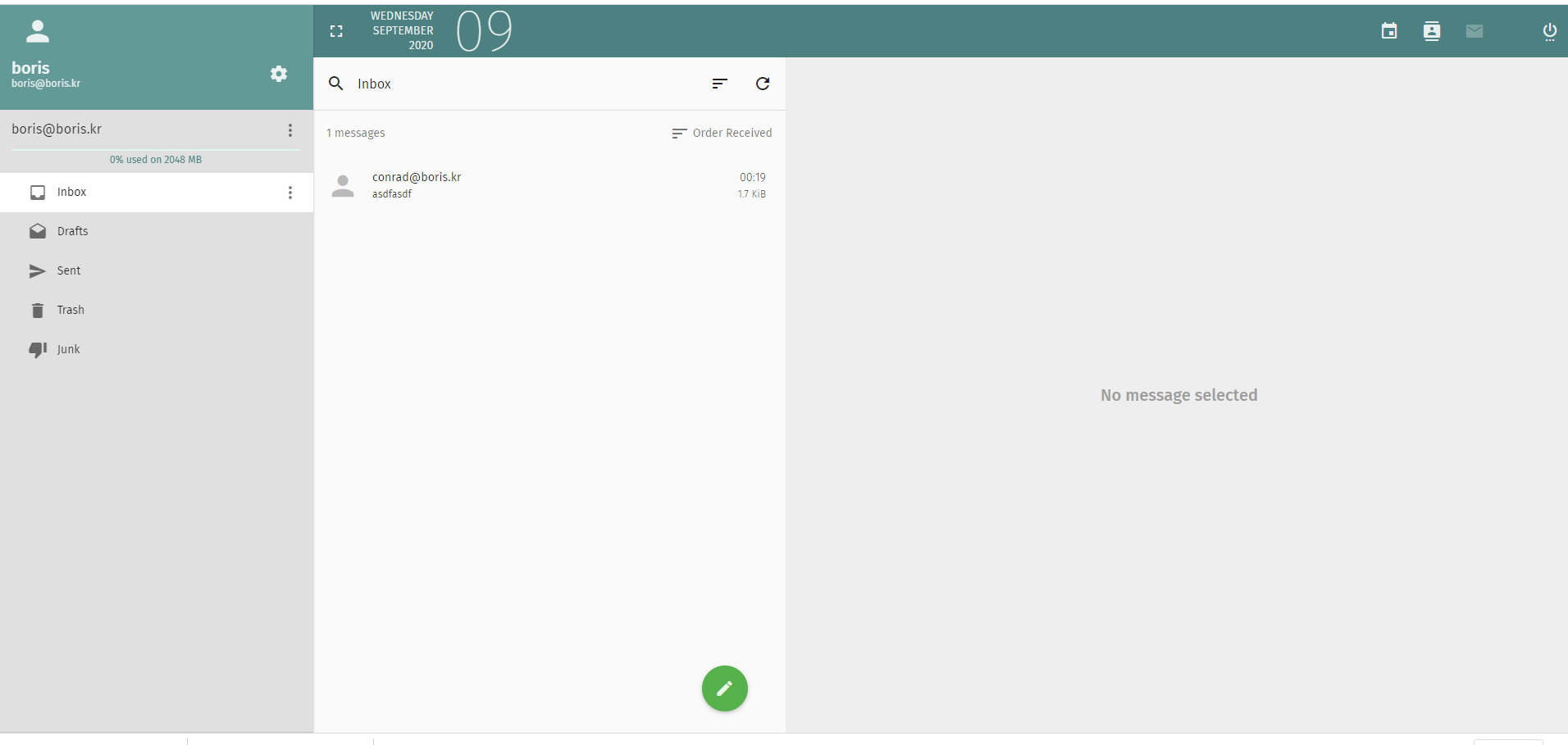Click the boris display name

[x=30, y=68]
